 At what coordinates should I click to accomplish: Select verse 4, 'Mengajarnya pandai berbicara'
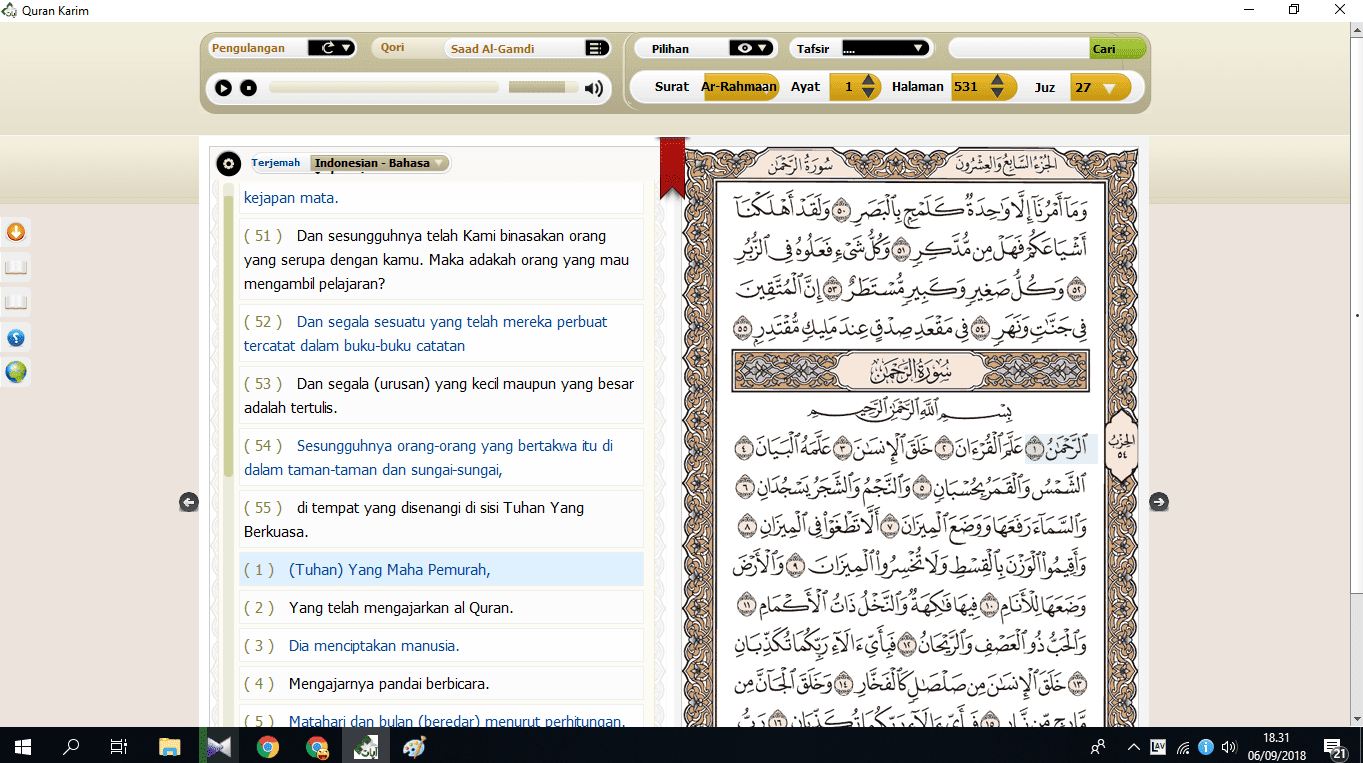coord(441,684)
